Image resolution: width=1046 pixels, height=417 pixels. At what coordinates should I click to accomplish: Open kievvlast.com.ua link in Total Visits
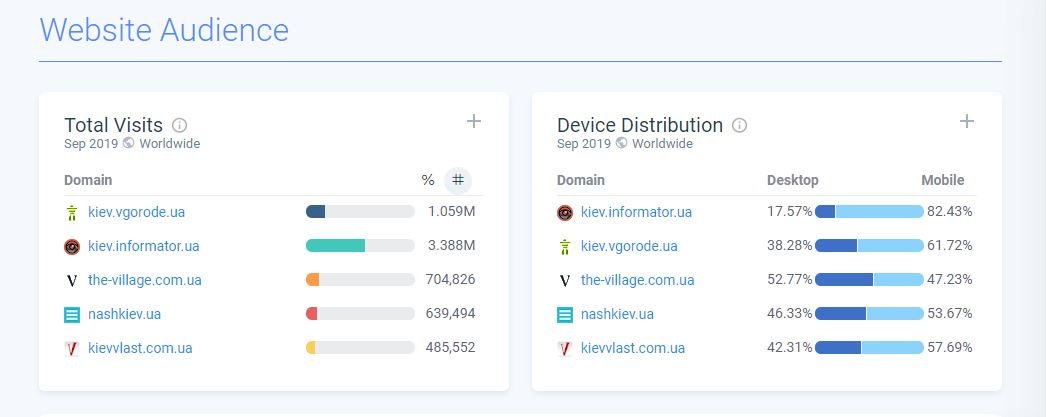pyautogui.click(x=140, y=348)
